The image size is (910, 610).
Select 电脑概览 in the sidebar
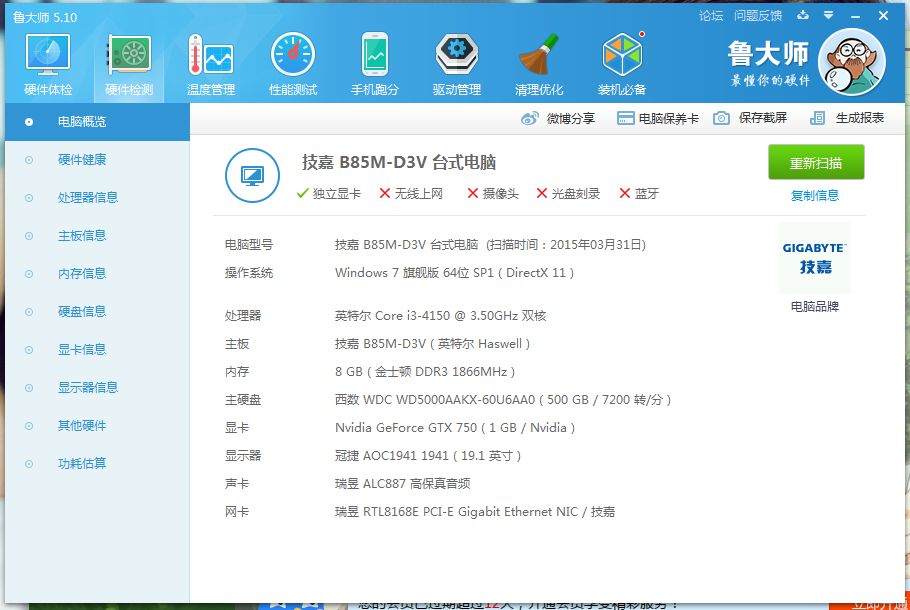tap(98, 122)
